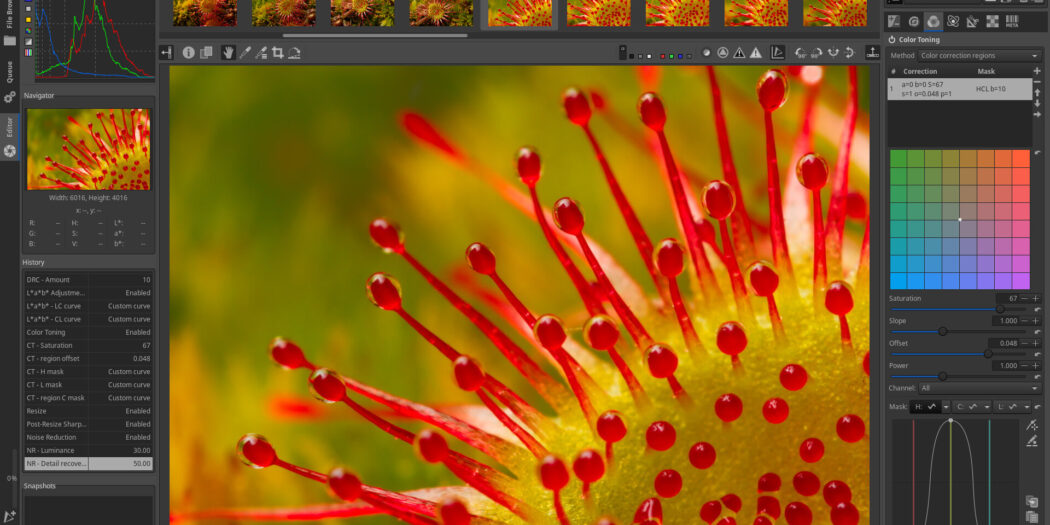Adjust the Power slider handle
The width and height of the screenshot is (1050, 525).
point(943,376)
